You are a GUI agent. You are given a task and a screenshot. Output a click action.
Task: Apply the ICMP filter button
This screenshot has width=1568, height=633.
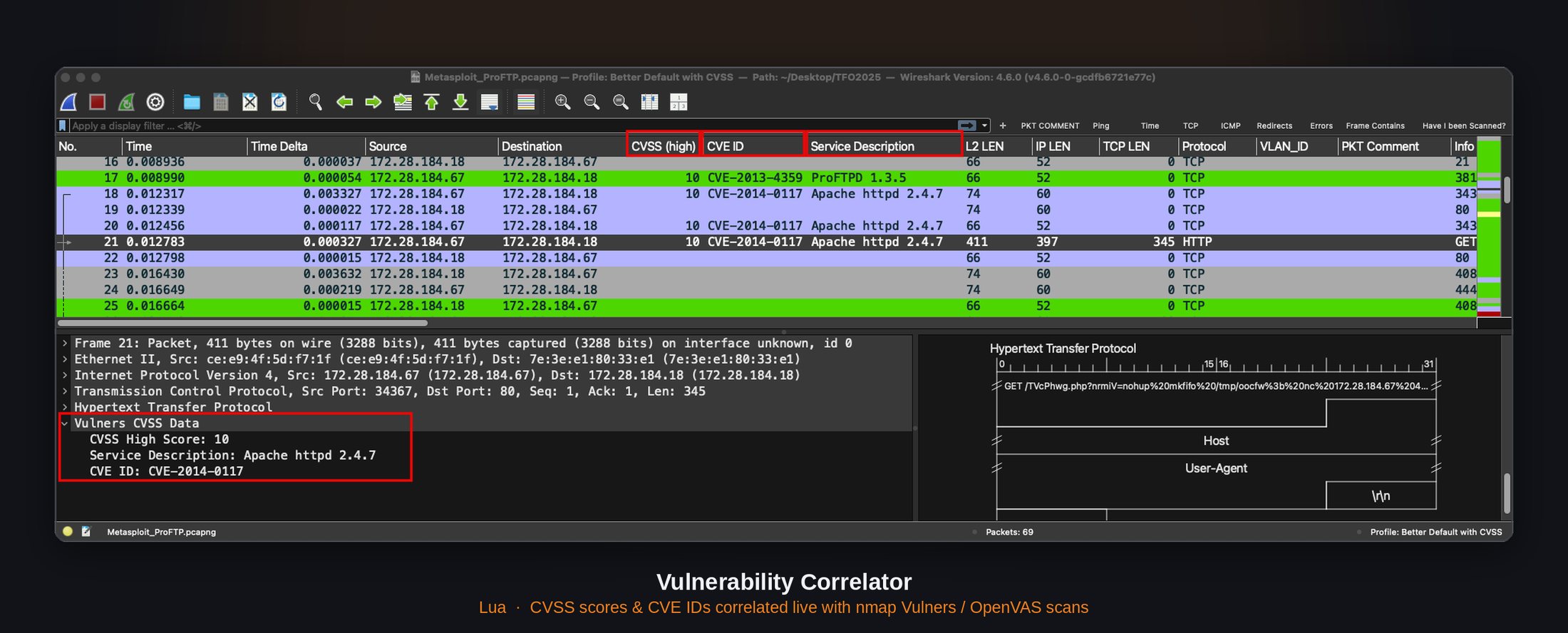pos(1230,125)
